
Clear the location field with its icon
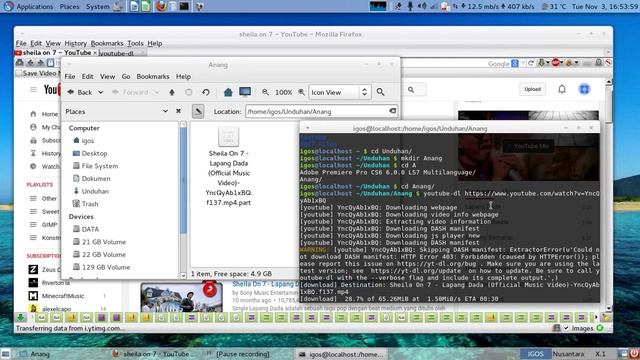coord(392,111)
